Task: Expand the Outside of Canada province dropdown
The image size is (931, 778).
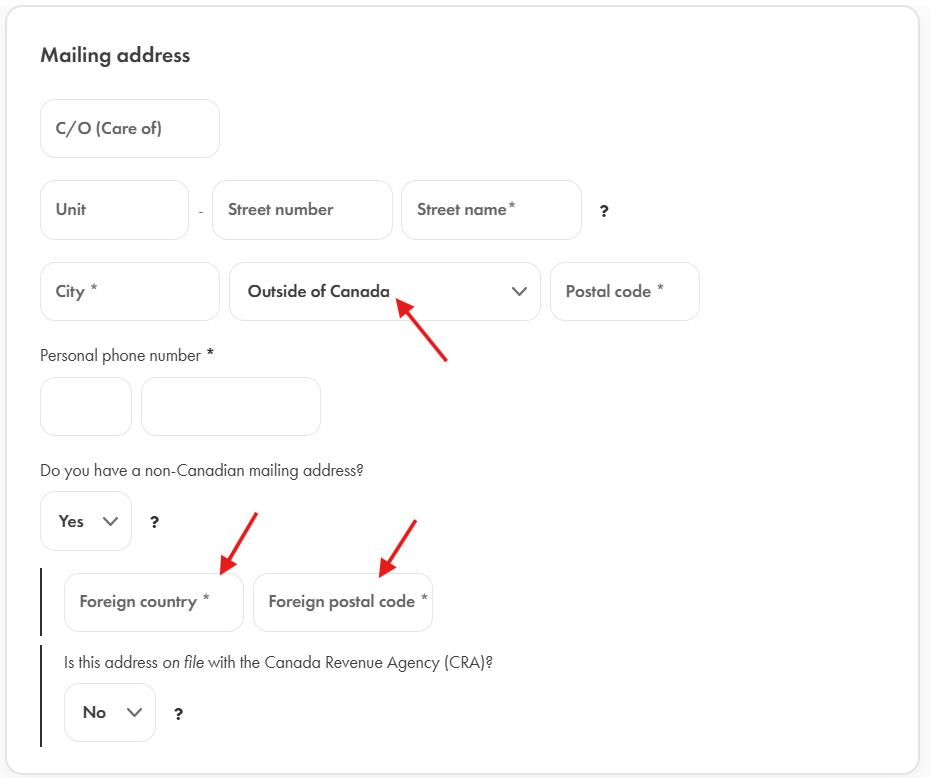Action: point(384,292)
